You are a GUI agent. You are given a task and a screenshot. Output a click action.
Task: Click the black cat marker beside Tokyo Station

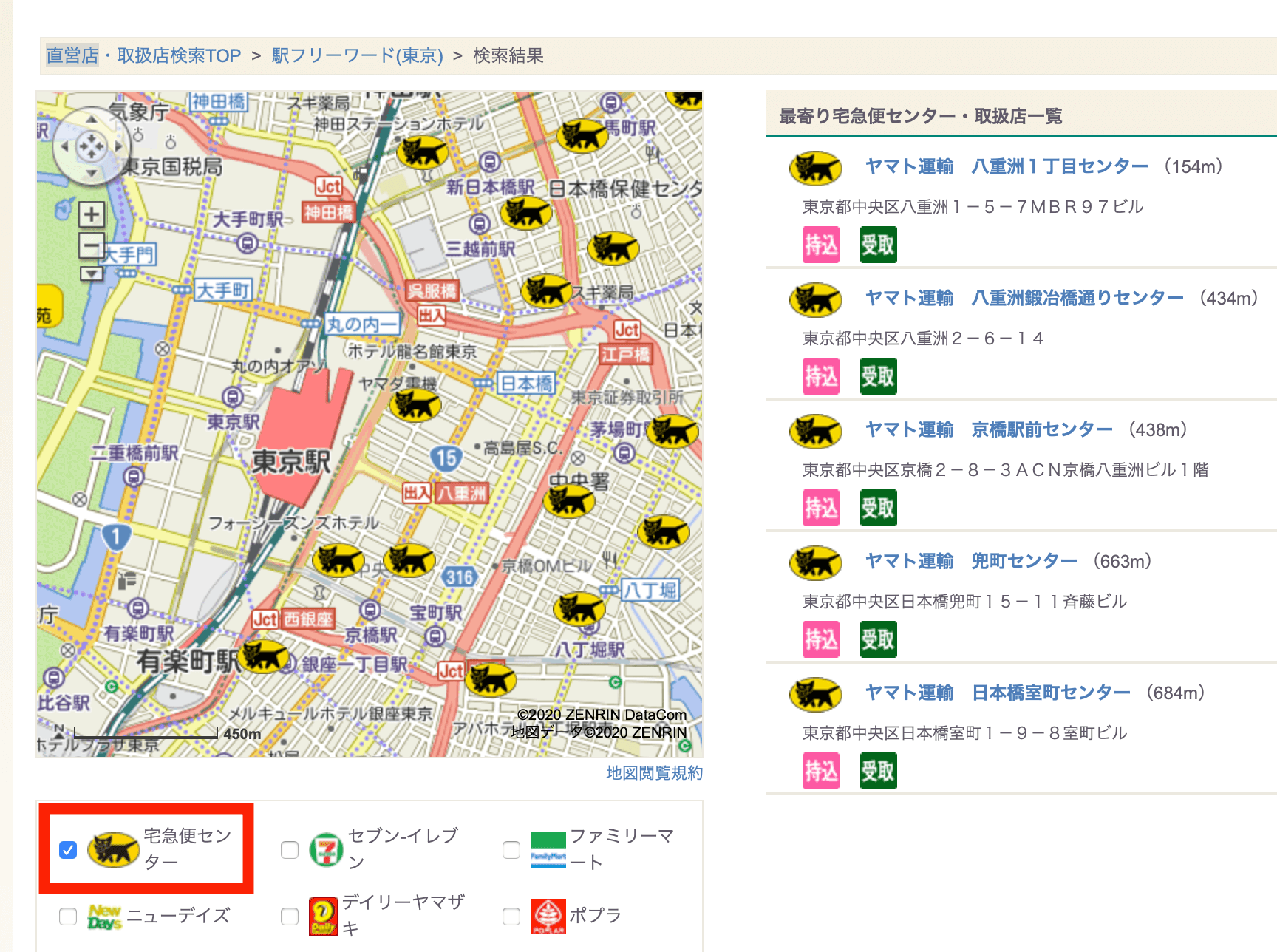point(415,405)
